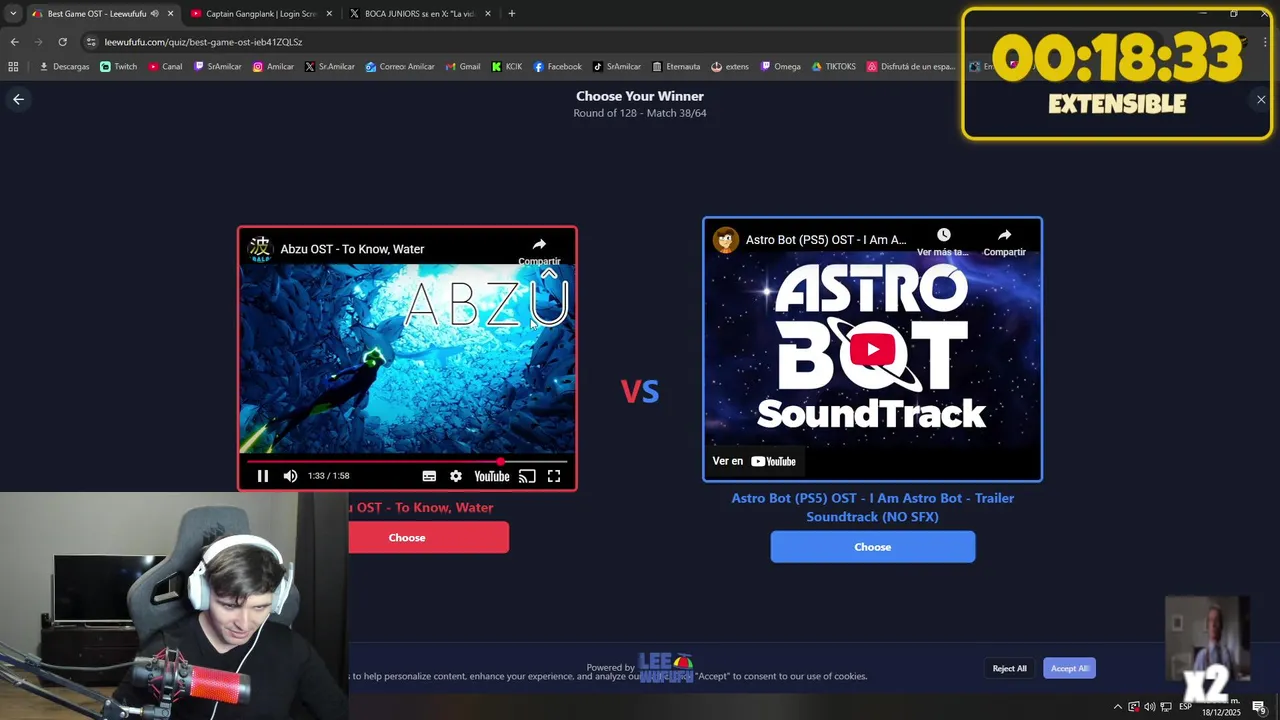Open Abzu video on YouTube logo
The width and height of the screenshot is (1280, 720).
(491, 476)
